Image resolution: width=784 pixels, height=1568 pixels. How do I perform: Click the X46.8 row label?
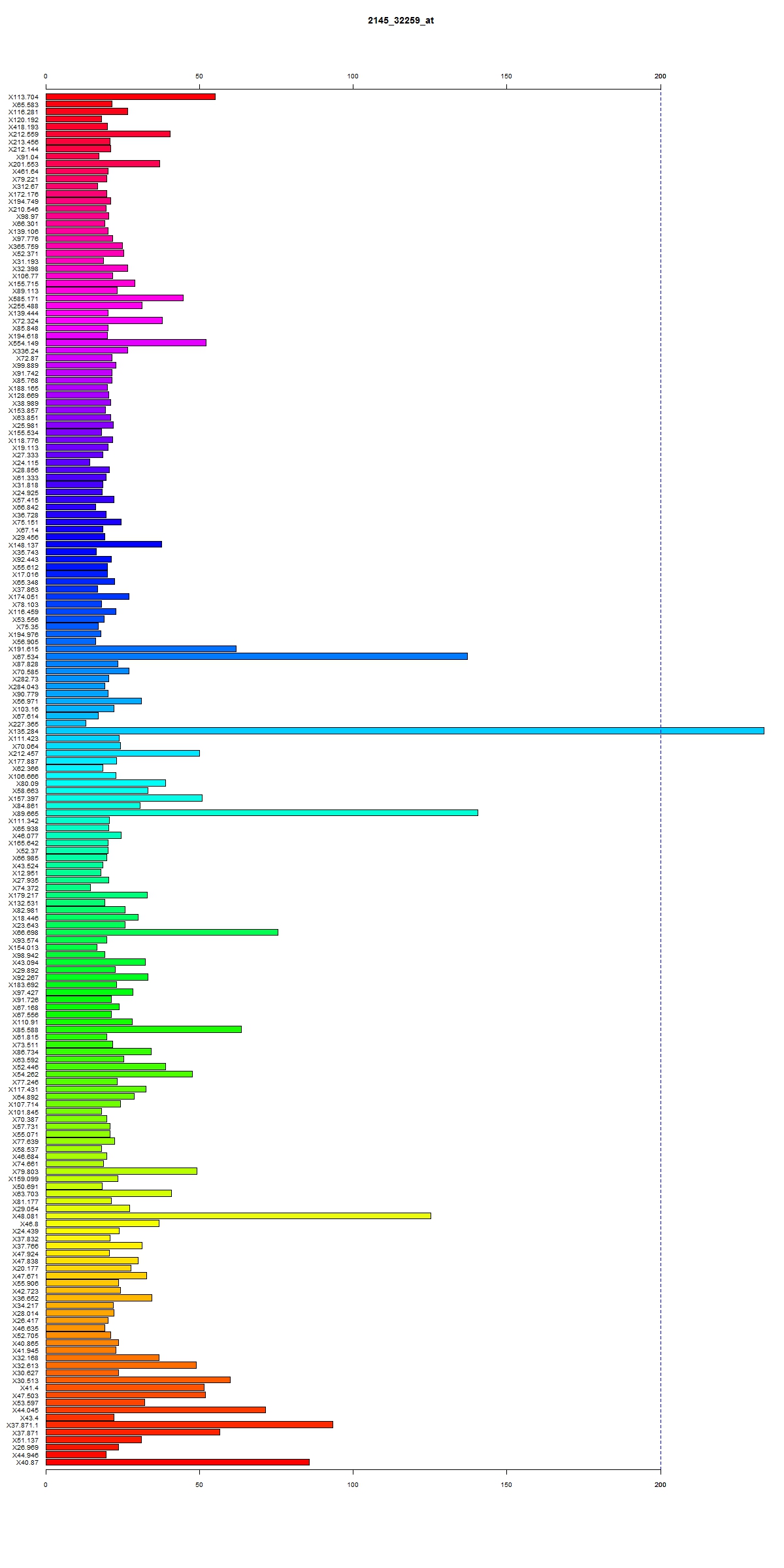(x=29, y=1224)
